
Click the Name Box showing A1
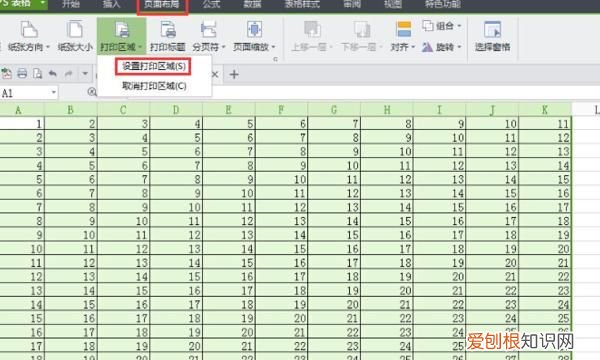point(25,93)
